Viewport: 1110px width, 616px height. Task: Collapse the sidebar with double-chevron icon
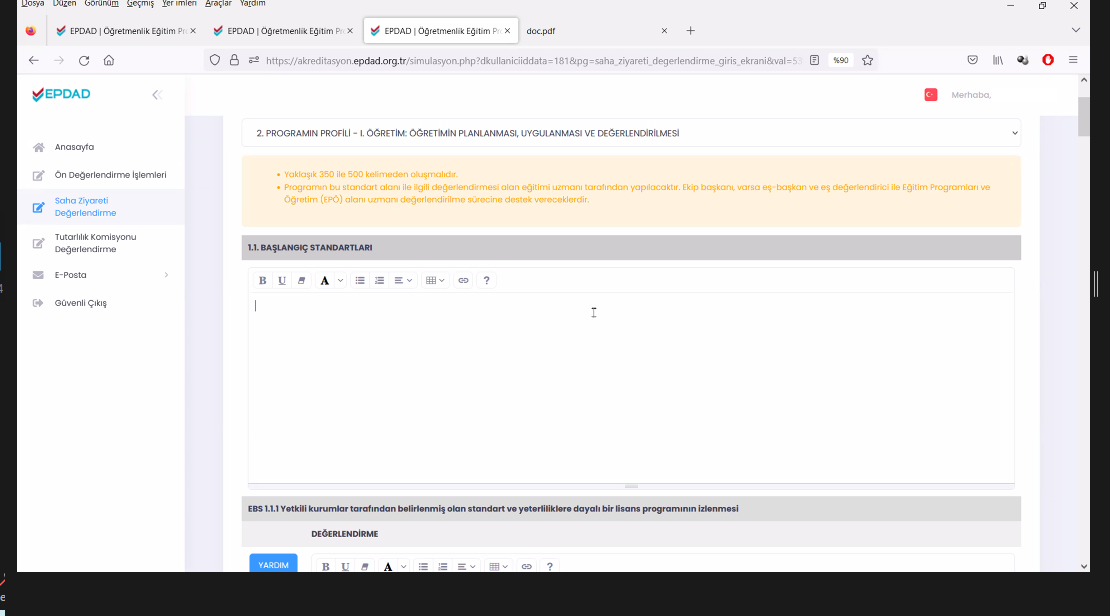click(x=156, y=95)
